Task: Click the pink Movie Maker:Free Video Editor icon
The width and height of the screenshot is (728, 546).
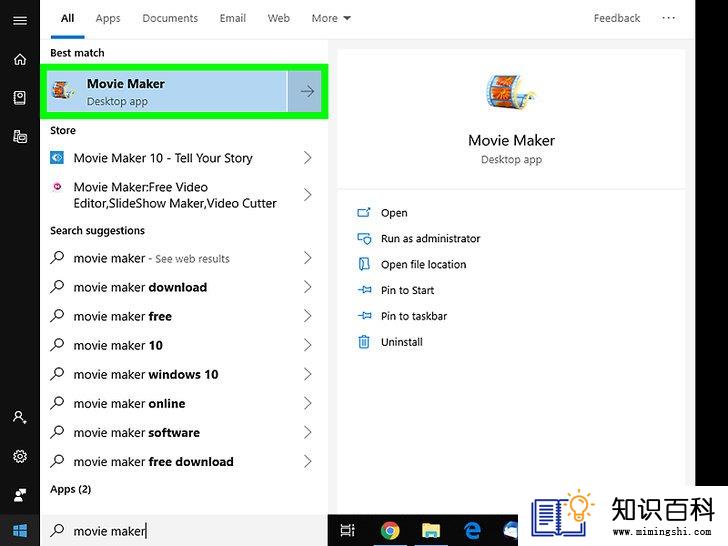Action: point(57,187)
